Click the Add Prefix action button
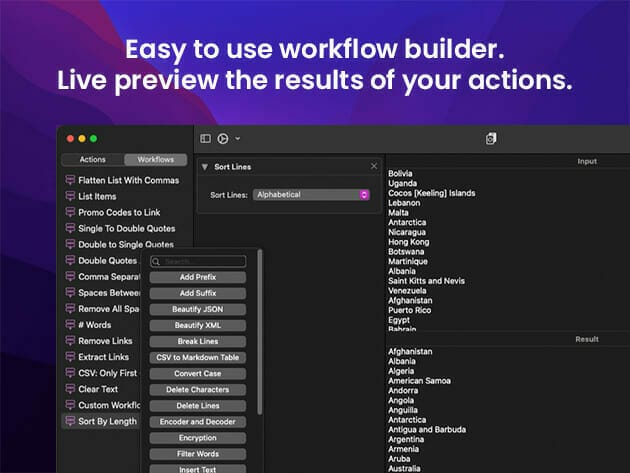 (x=198, y=277)
